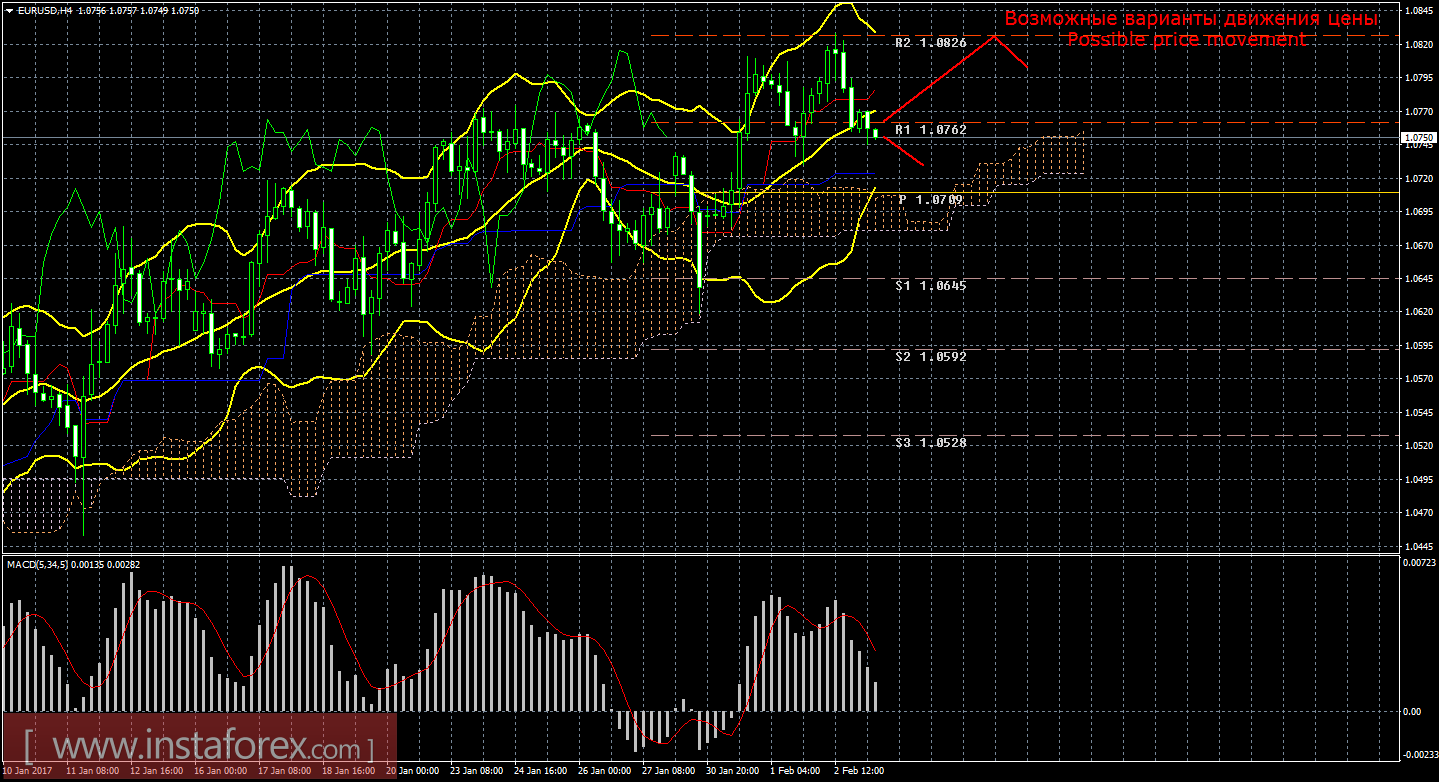Click the 30 Jan 20:00 time label
The width and height of the screenshot is (1439, 782).
[x=732, y=772]
